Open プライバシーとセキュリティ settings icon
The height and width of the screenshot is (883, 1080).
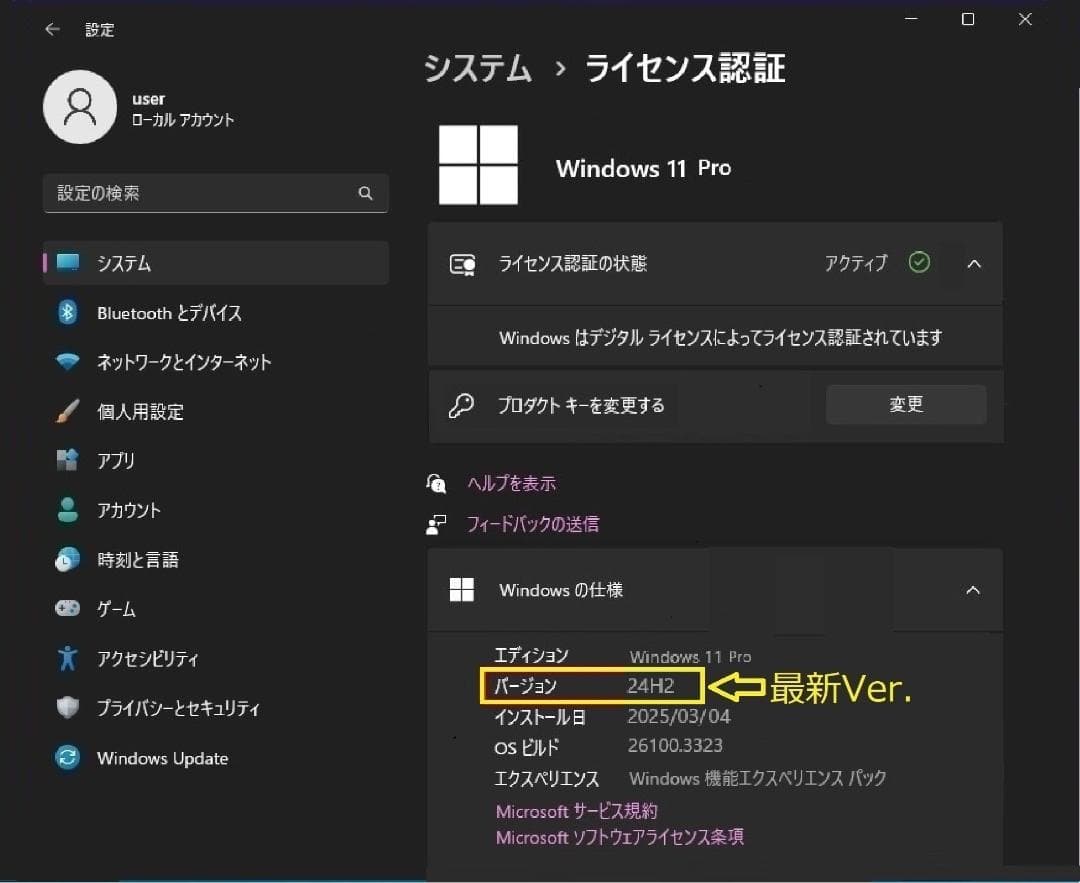click(67, 708)
